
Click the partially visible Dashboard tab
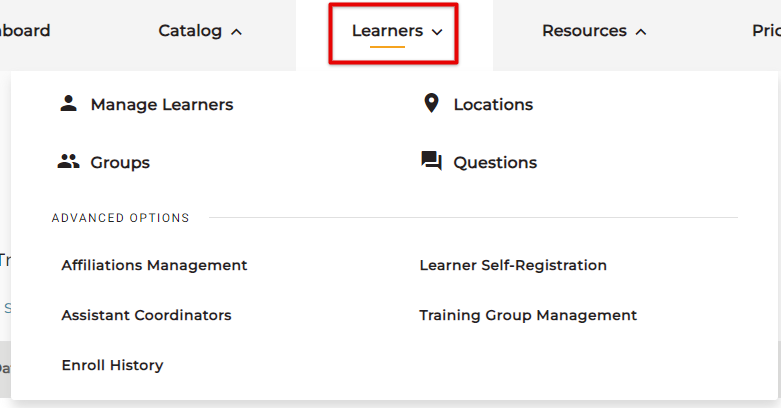point(25,31)
